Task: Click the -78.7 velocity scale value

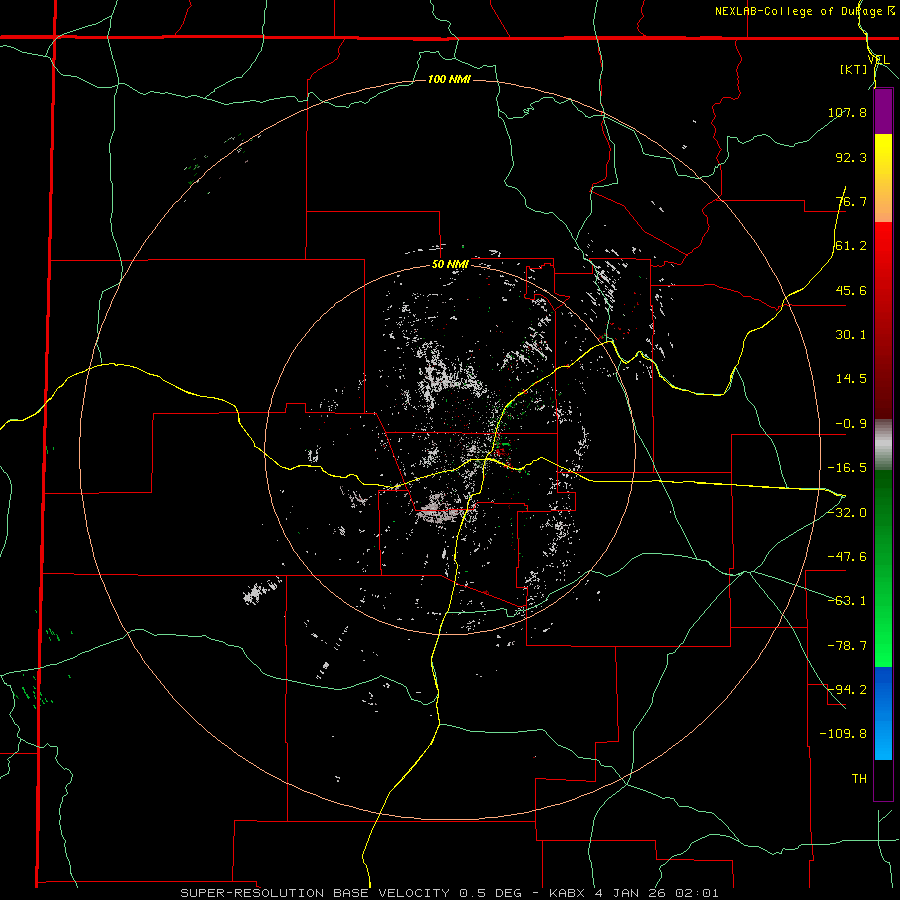Action: point(847,646)
